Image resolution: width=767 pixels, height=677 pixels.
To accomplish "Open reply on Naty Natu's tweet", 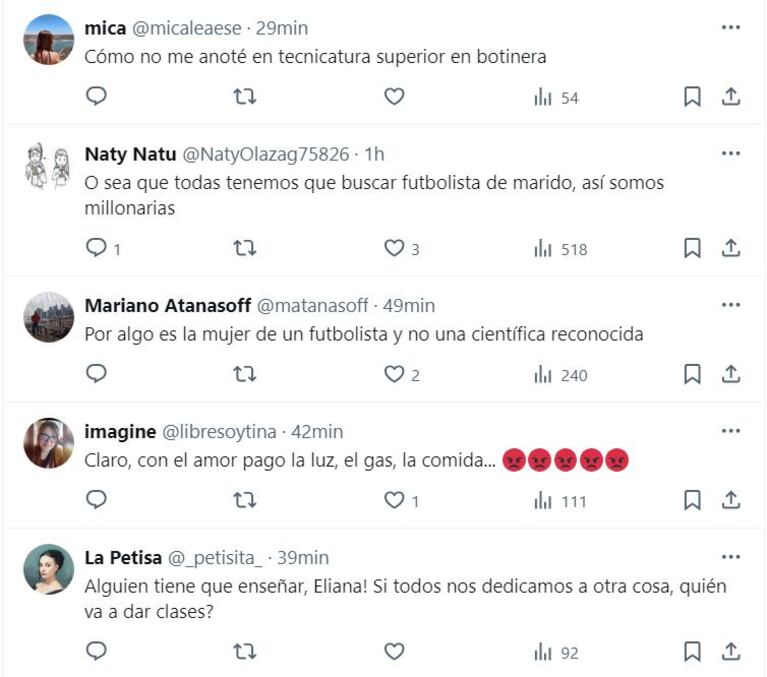I will (x=97, y=248).
